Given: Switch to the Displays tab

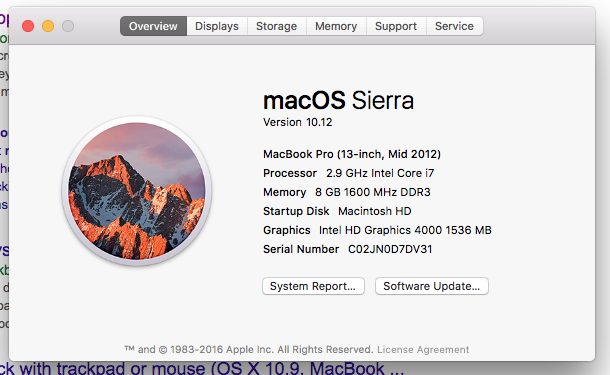Looking at the screenshot, I should [x=217, y=26].
